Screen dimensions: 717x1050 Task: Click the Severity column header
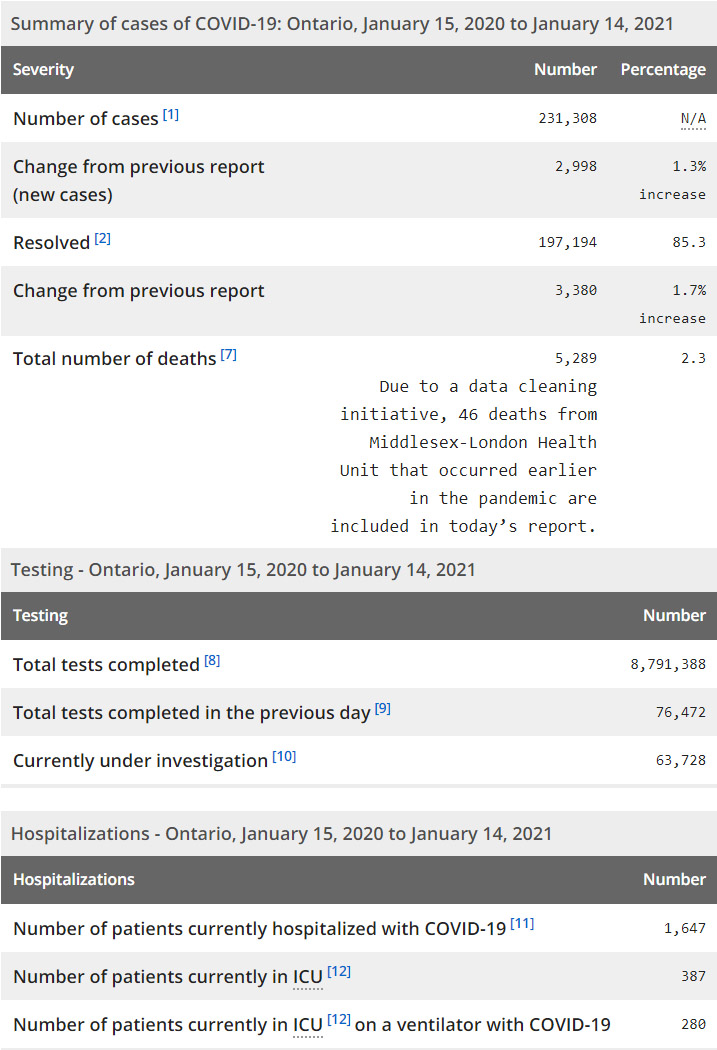click(x=43, y=70)
